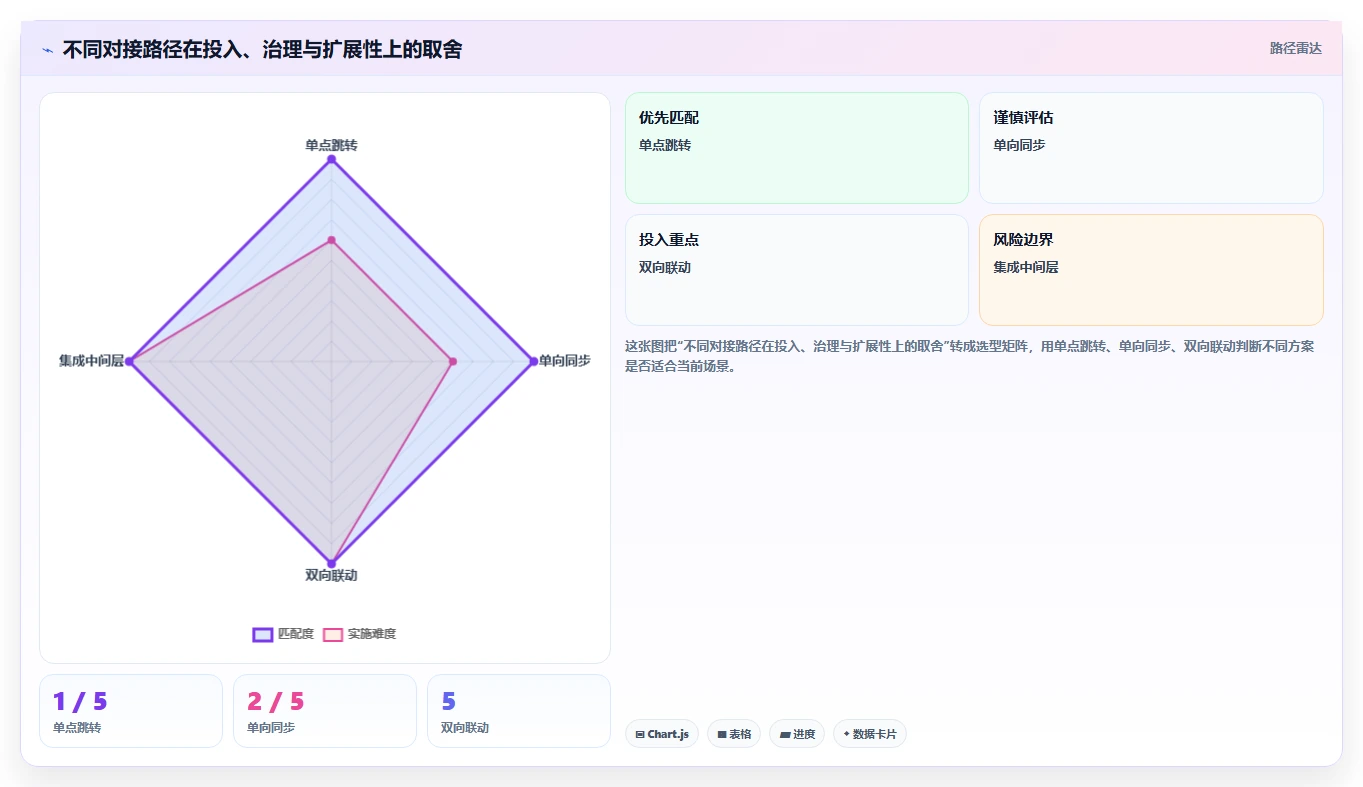Click the 匹配度 data point at 单点跳转 vertex
1363x787 pixels.
pos(331,160)
